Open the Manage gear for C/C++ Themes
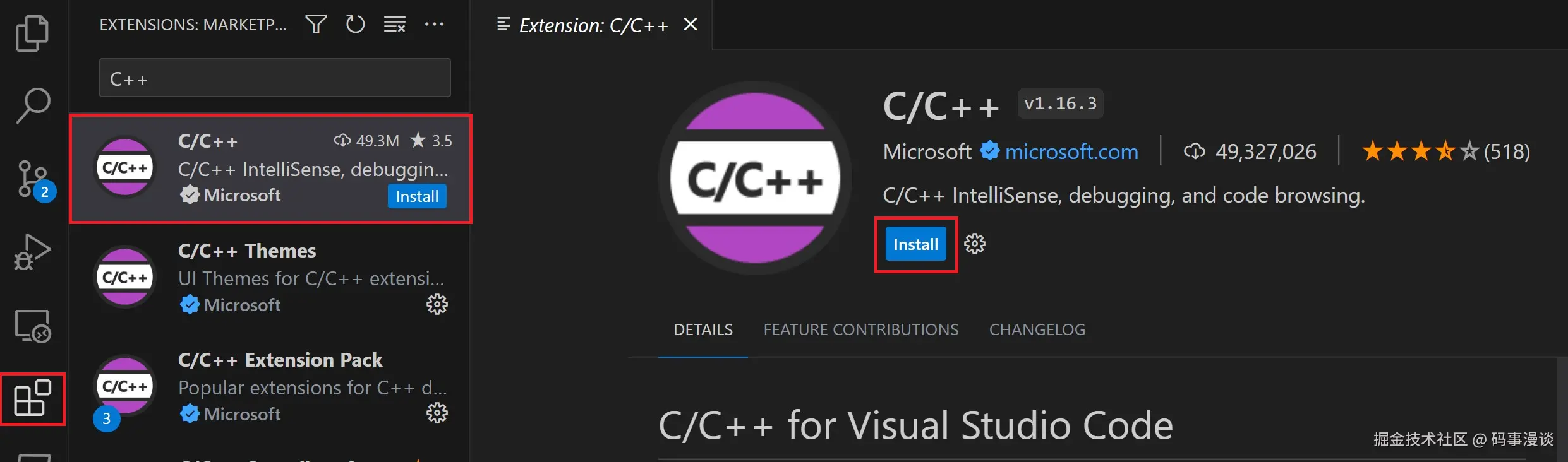The image size is (1568, 462). coord(437,304)
